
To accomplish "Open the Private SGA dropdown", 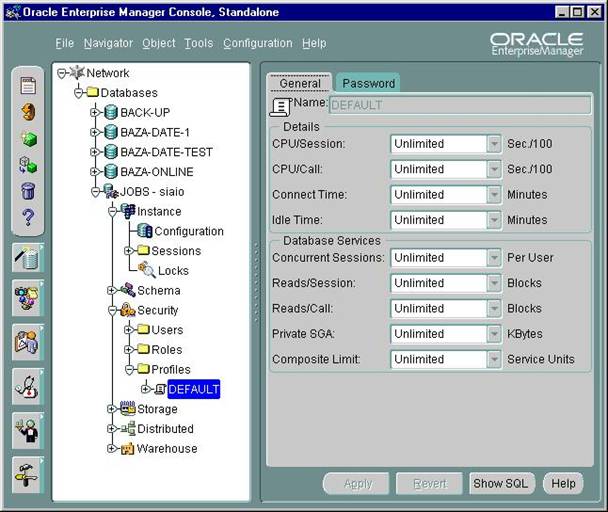I will 493,334.
